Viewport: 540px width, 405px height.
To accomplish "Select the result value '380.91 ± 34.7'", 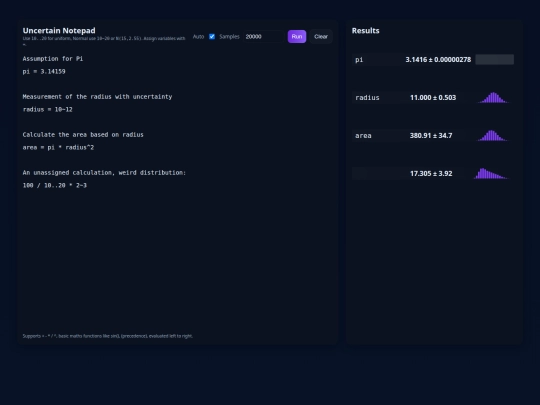I will [431, 135].
